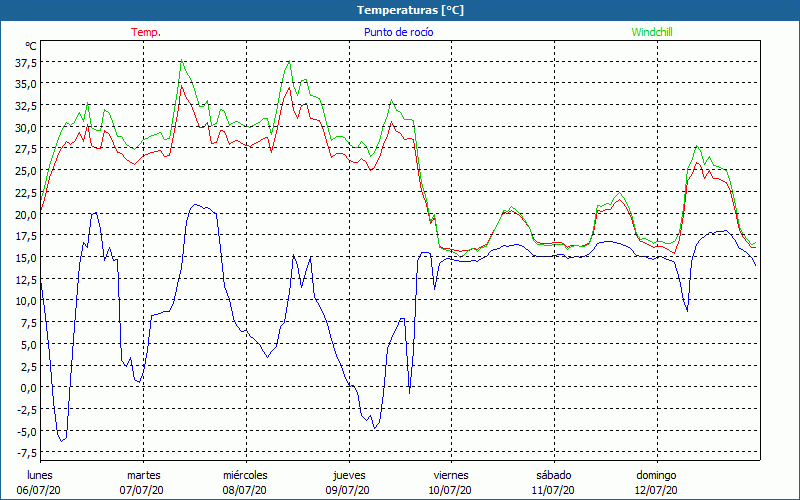Viewport: 800px width, 500px height.
Task: Click the 27,5 y-axis value
Action: click(26, 149)
